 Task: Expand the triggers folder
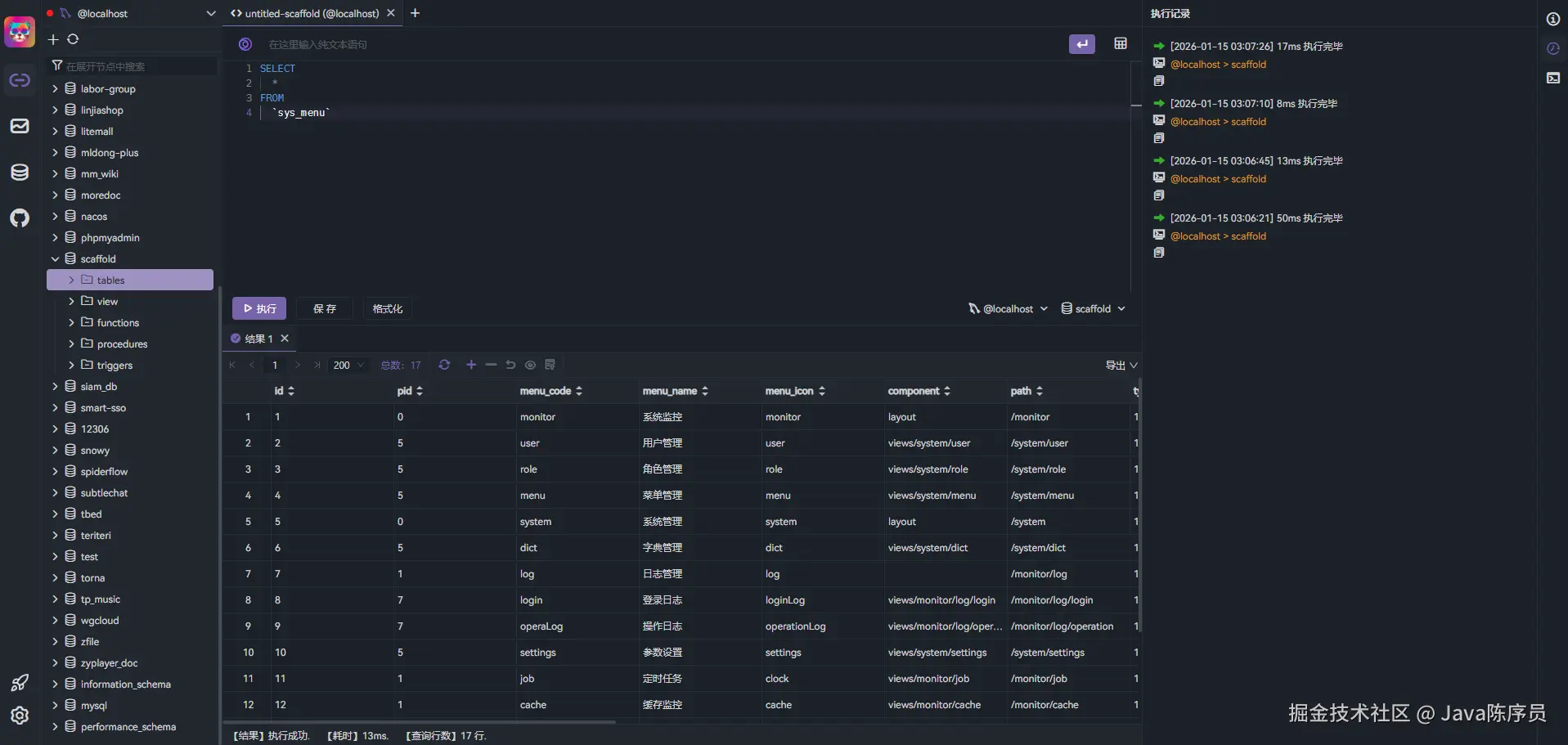coord(71,365)
